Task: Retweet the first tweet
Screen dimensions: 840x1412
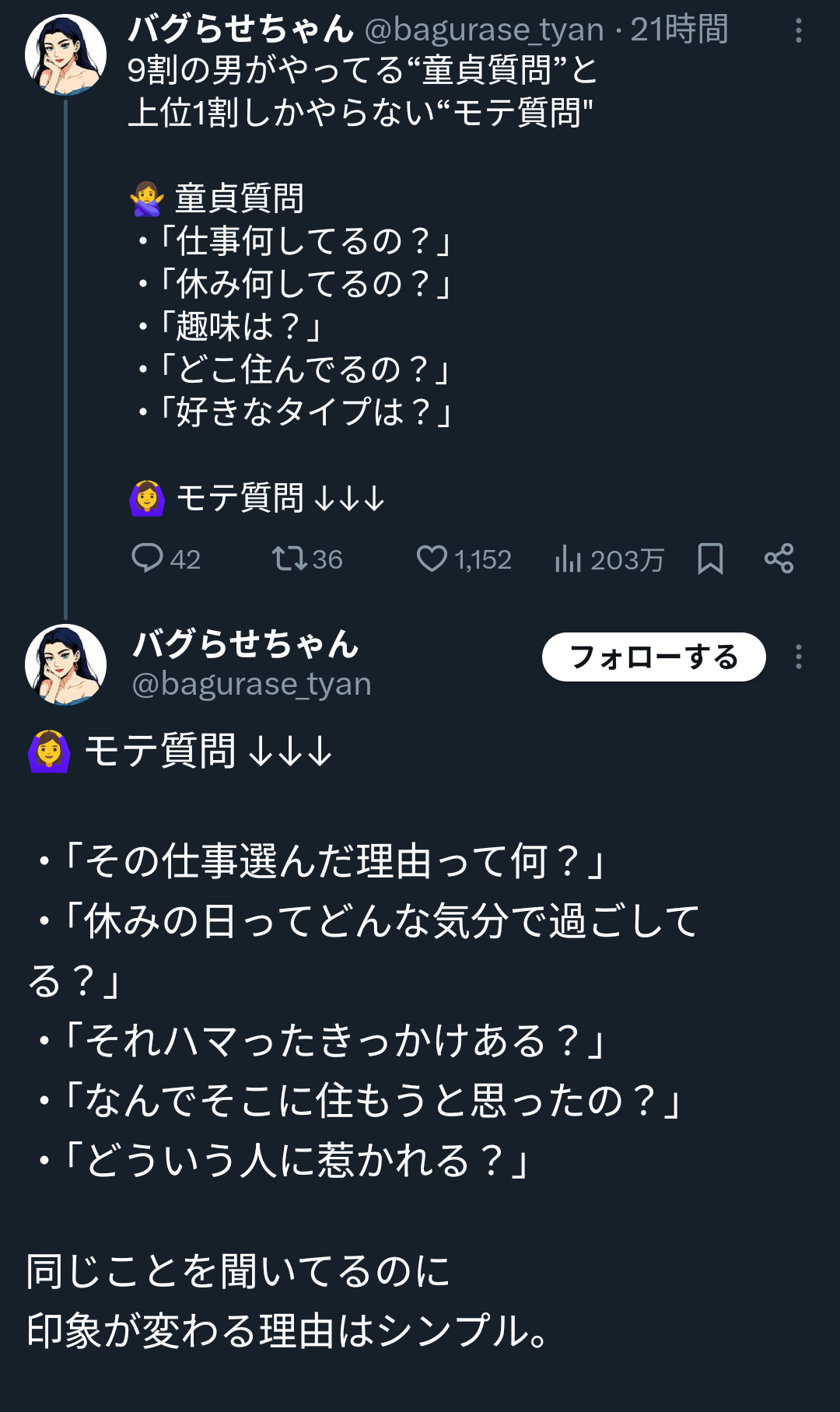Action: point(289,559)
